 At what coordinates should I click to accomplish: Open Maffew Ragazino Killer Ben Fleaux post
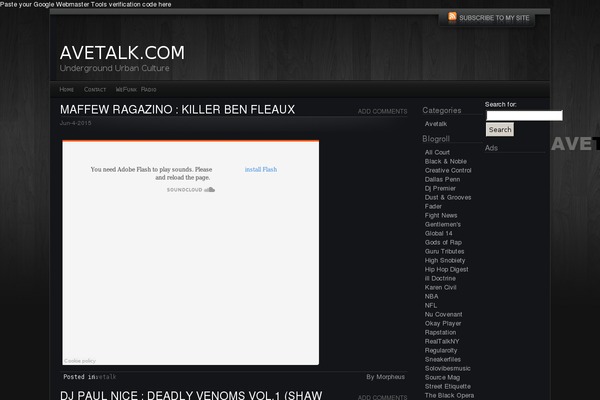point(178,109)
